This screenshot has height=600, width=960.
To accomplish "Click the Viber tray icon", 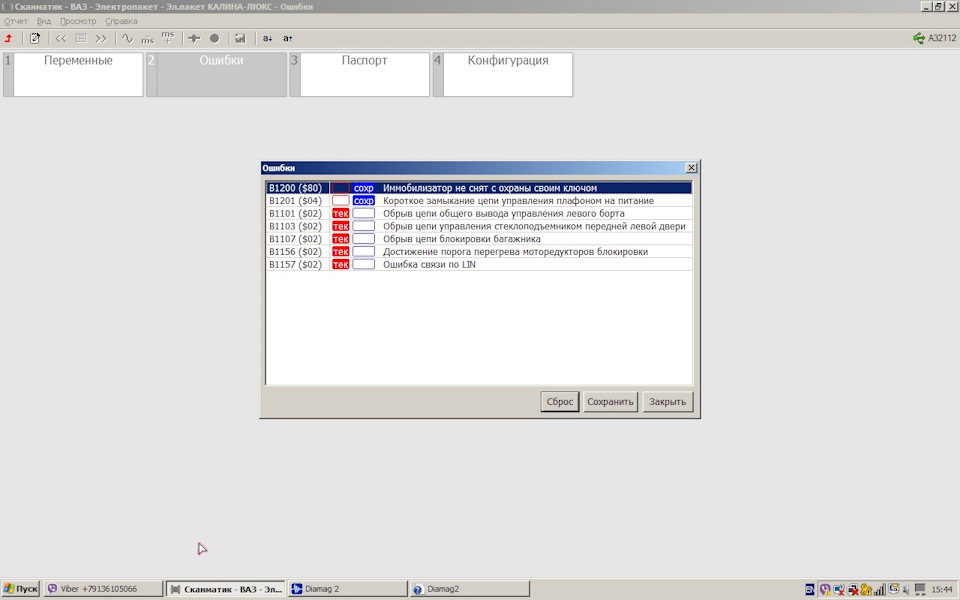I will [825, 590].
